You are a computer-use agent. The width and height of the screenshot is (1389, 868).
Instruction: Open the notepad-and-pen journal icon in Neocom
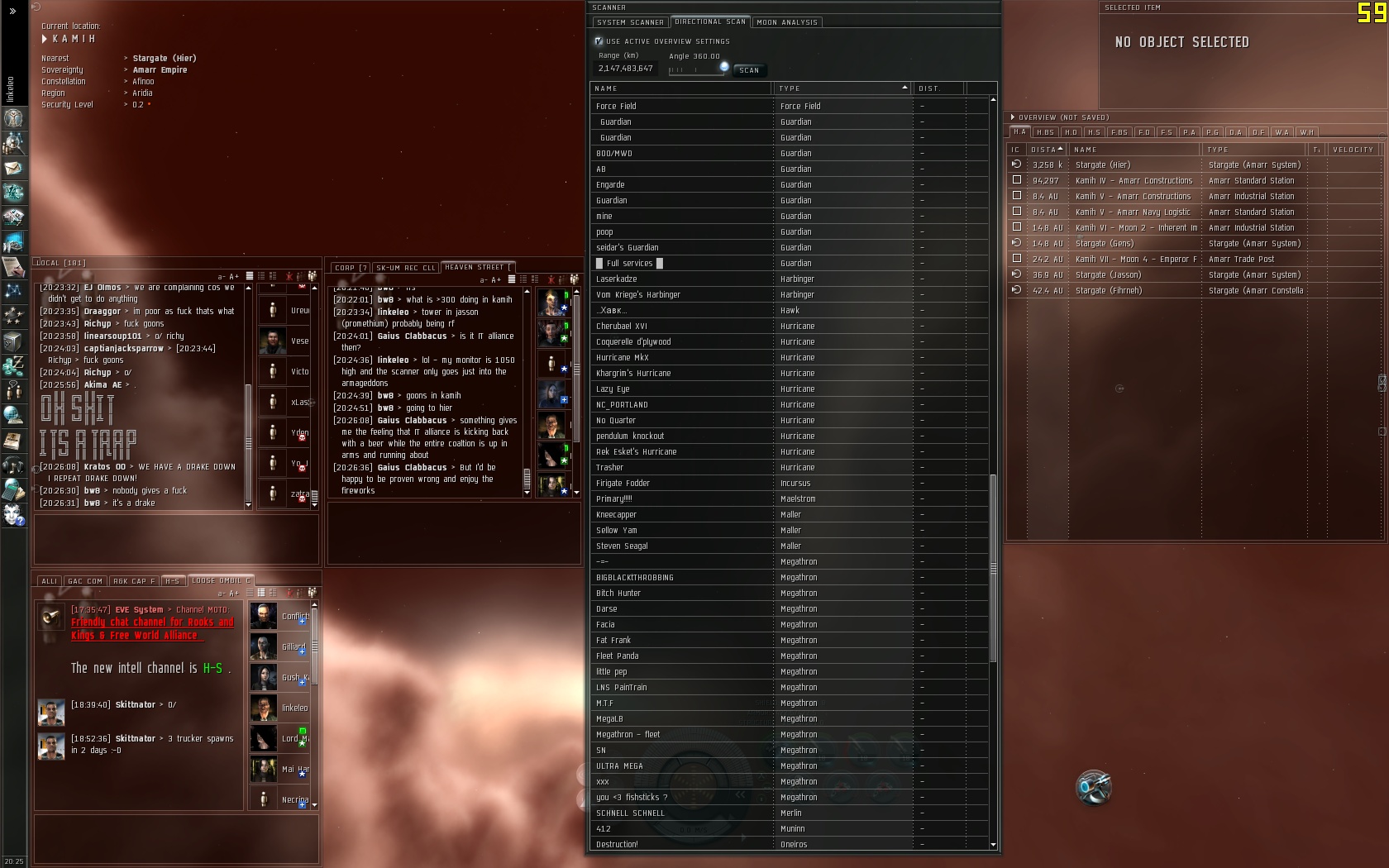13,266
